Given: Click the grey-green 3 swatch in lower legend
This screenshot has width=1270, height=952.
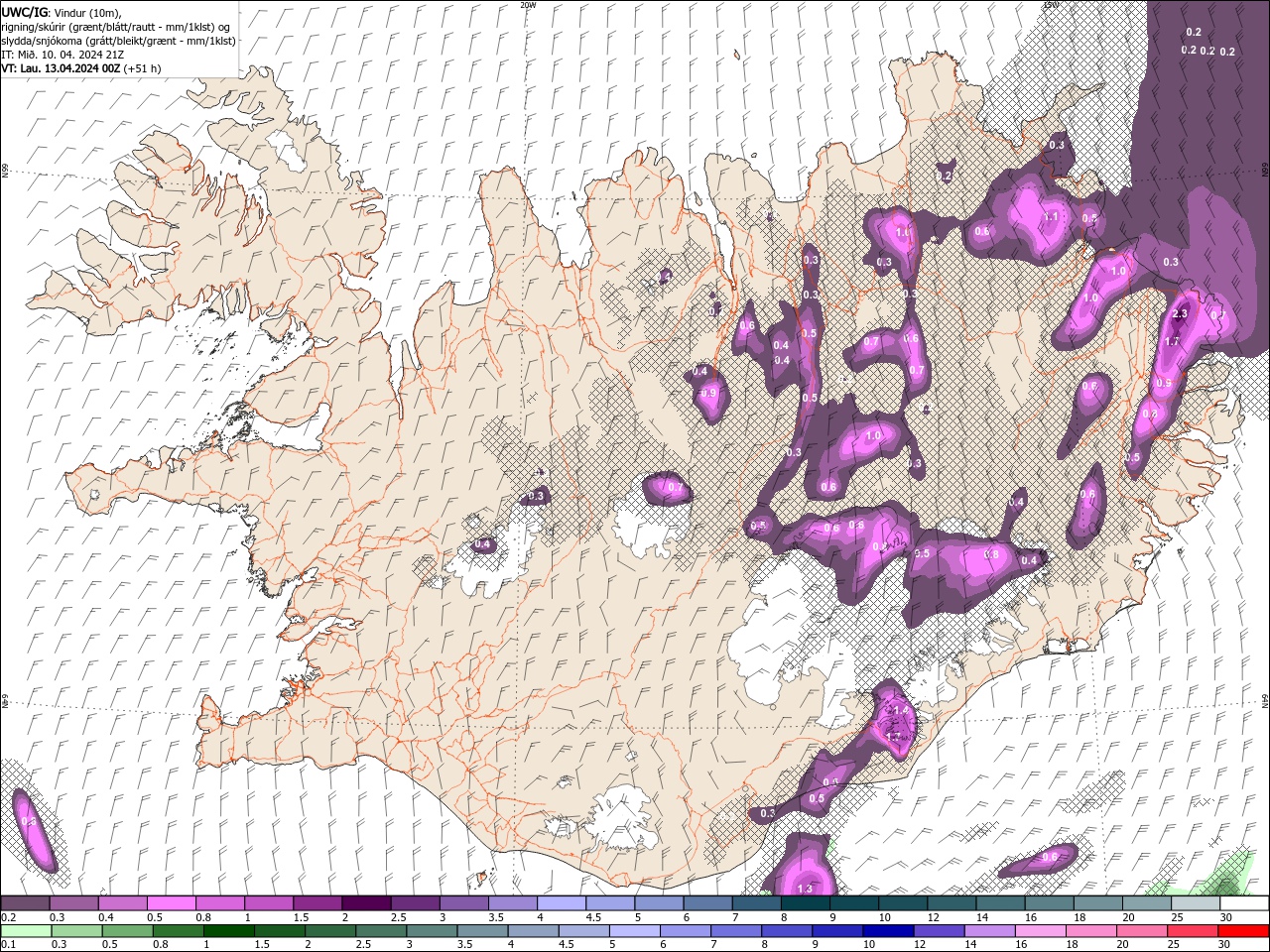Looking at the screenshot, I should (432, 931).
